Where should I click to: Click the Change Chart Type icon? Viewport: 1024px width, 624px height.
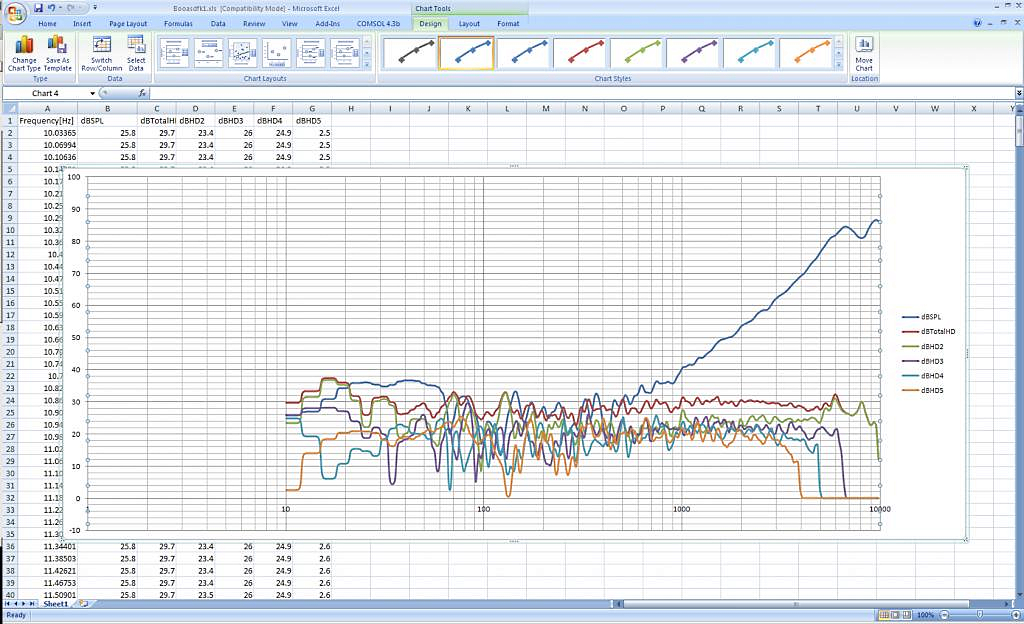[x=24, y=45]
